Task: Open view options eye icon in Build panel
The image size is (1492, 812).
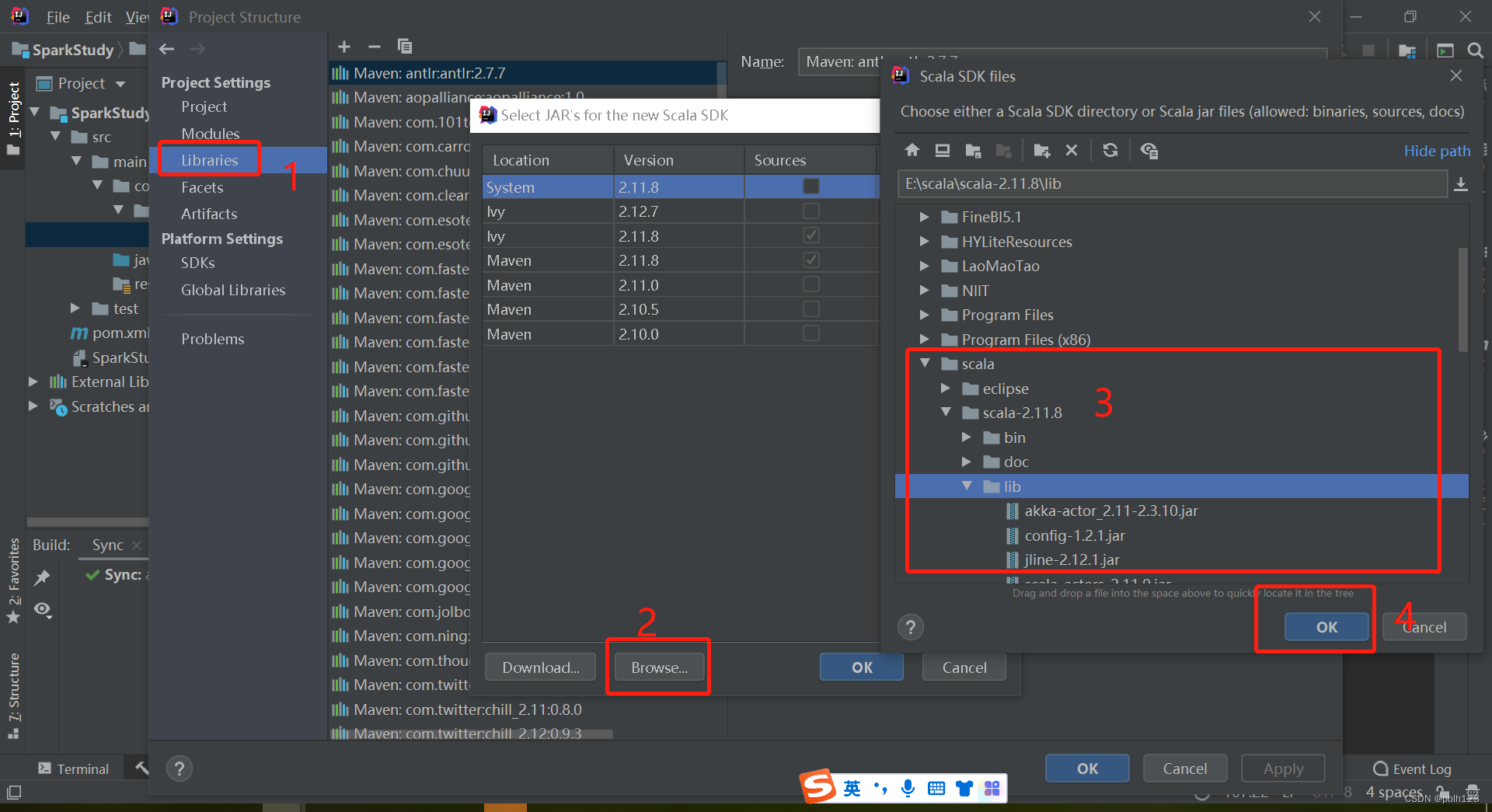Action: [44, 611]
